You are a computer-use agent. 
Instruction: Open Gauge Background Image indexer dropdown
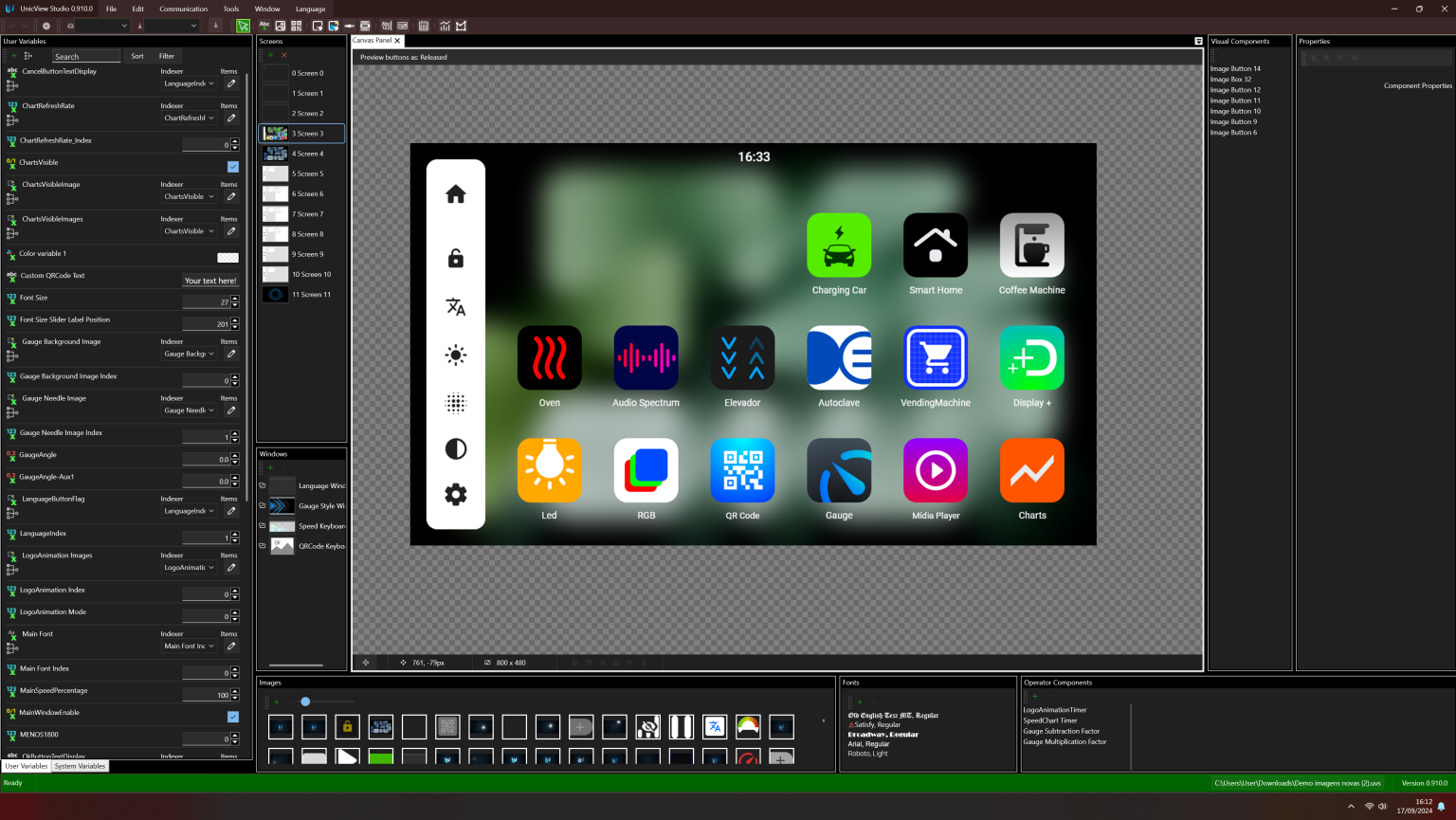click(189, 354)
